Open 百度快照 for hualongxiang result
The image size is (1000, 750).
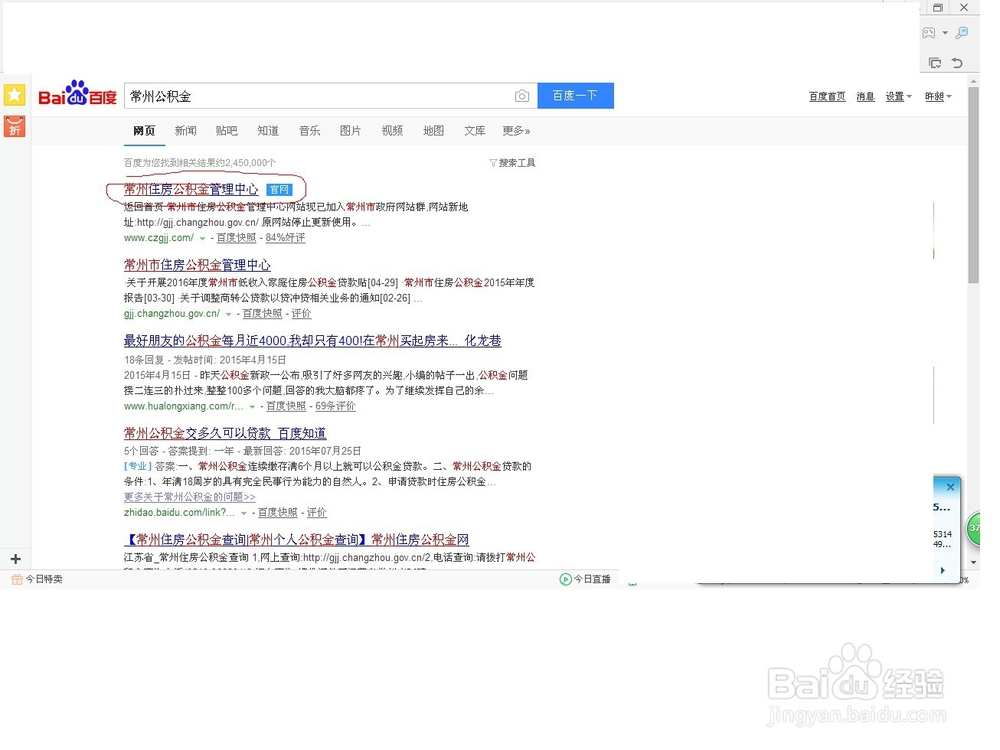pyautogui.click(x=286, y=406)
